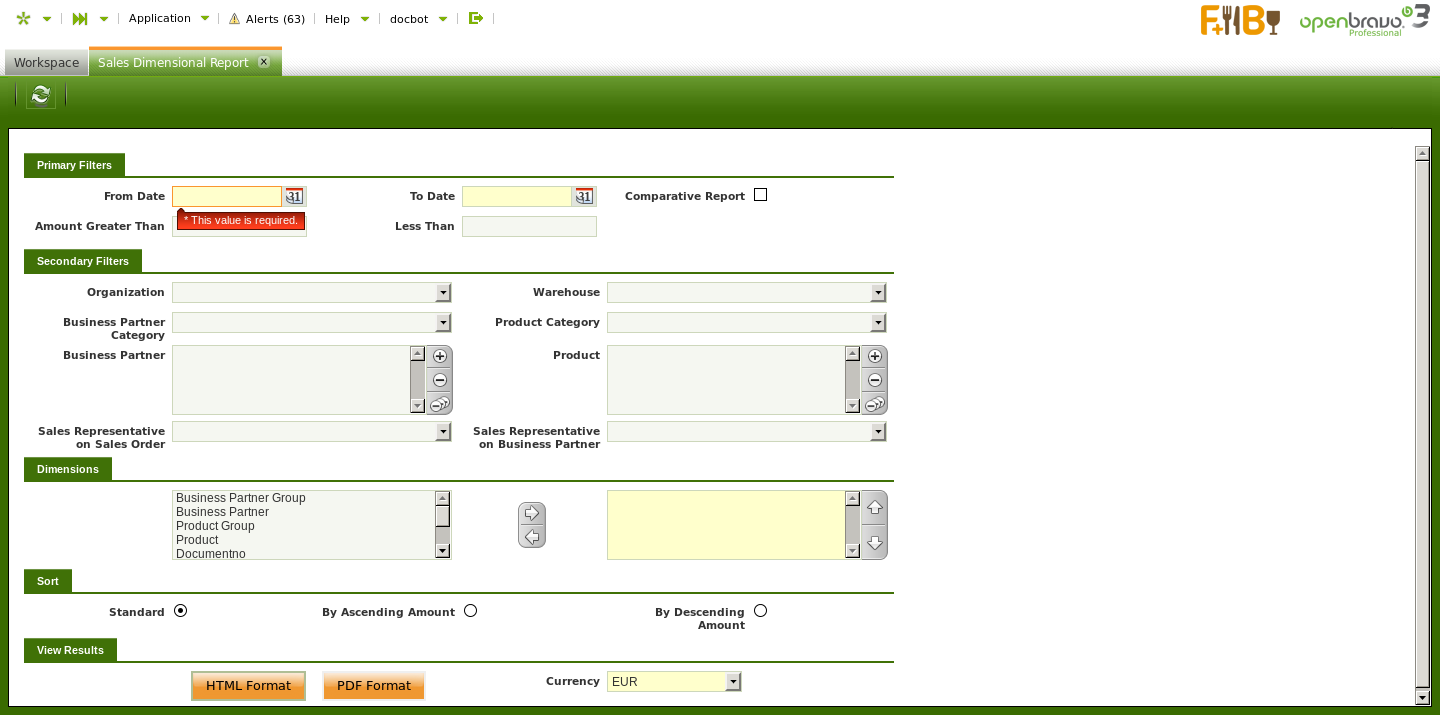Click the logout icon in top bar
1440x715 pixels.
tap(476, 18)
